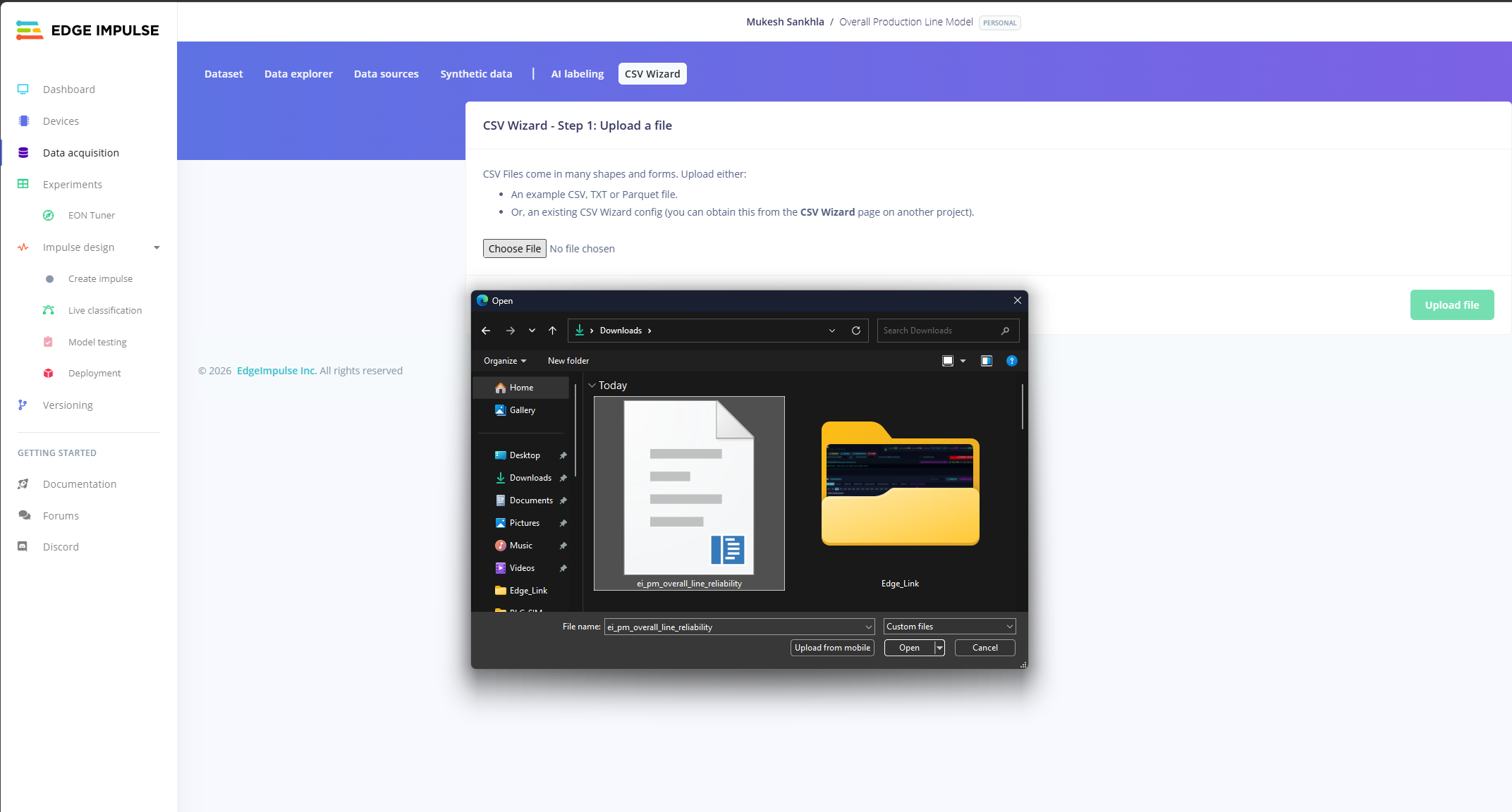
Task: Click the search magnifier in Open dialog
Action: pos(1005,331)
